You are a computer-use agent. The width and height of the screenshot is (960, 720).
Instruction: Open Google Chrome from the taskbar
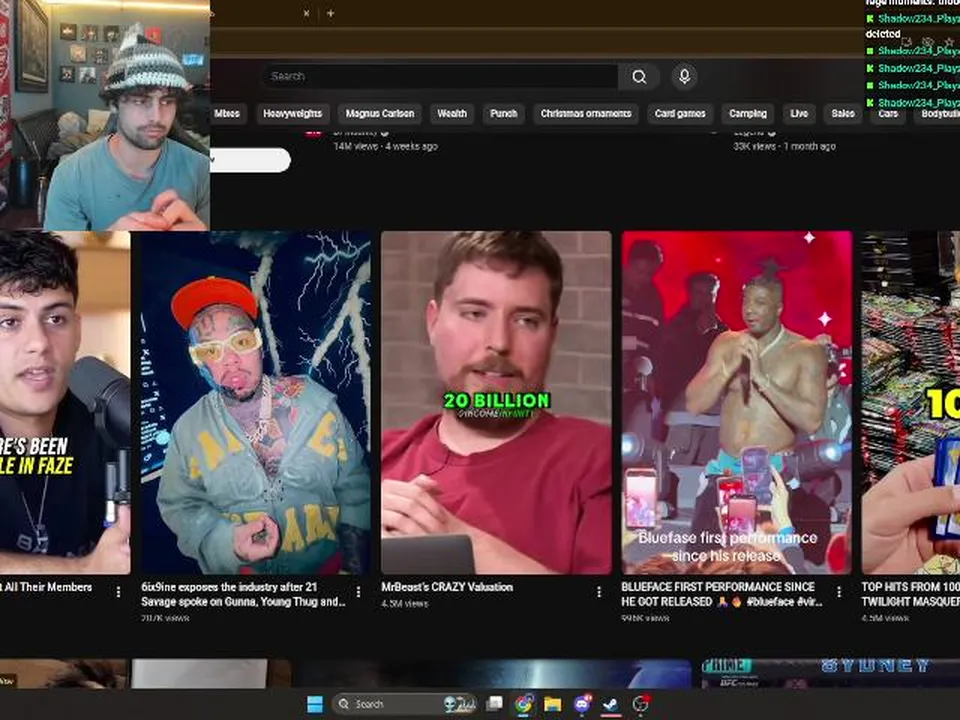point(523,704)
